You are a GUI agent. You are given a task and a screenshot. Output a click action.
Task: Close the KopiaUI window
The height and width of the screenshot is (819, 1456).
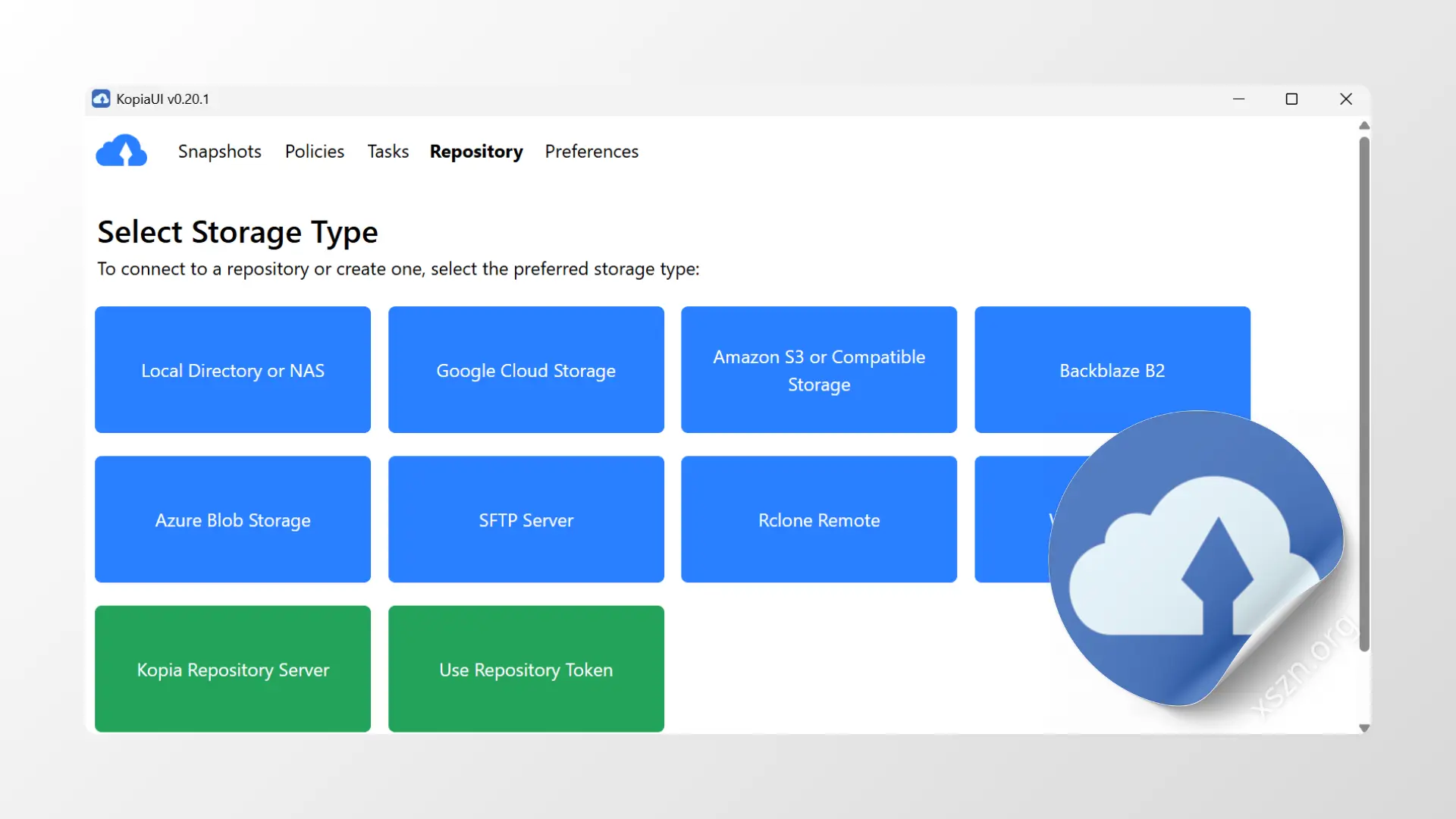click(x=1346, y=99)
